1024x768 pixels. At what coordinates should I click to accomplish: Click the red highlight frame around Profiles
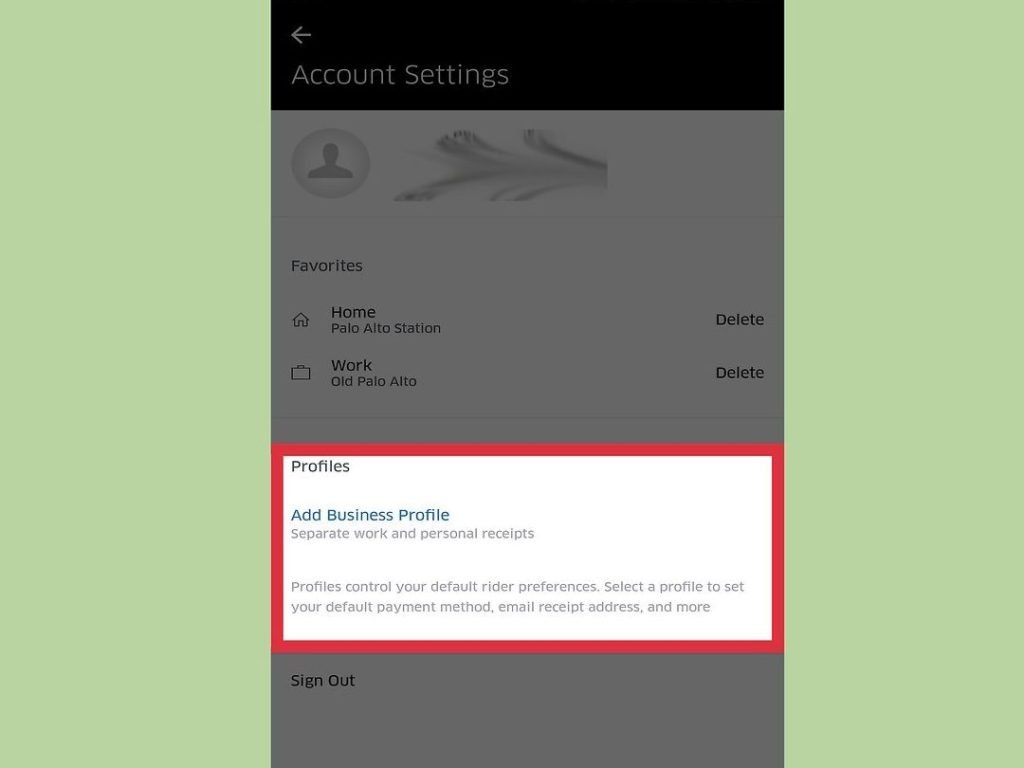coord(527,449)
